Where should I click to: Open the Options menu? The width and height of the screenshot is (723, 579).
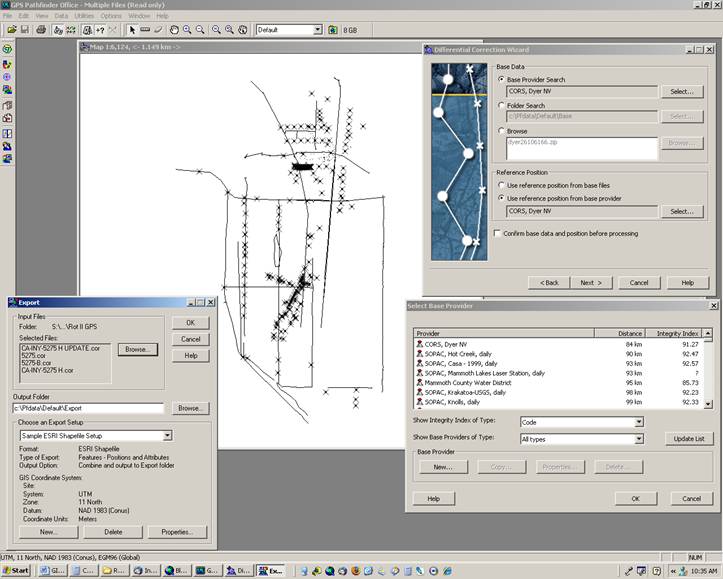point(111,16)
